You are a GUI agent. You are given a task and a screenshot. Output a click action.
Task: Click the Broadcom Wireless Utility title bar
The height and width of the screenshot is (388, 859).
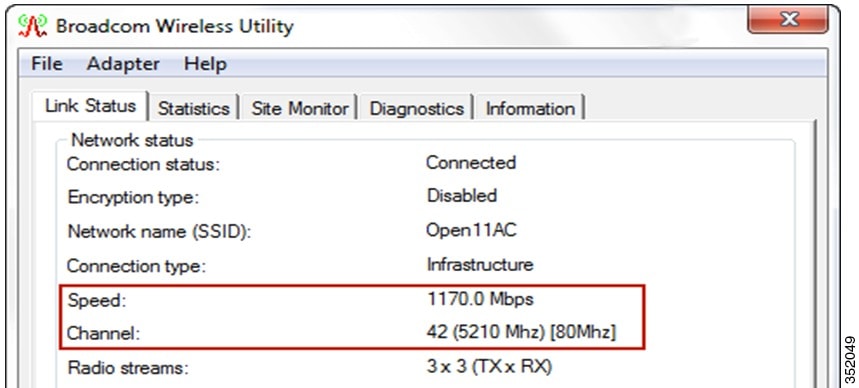click(x=383, y=26)
